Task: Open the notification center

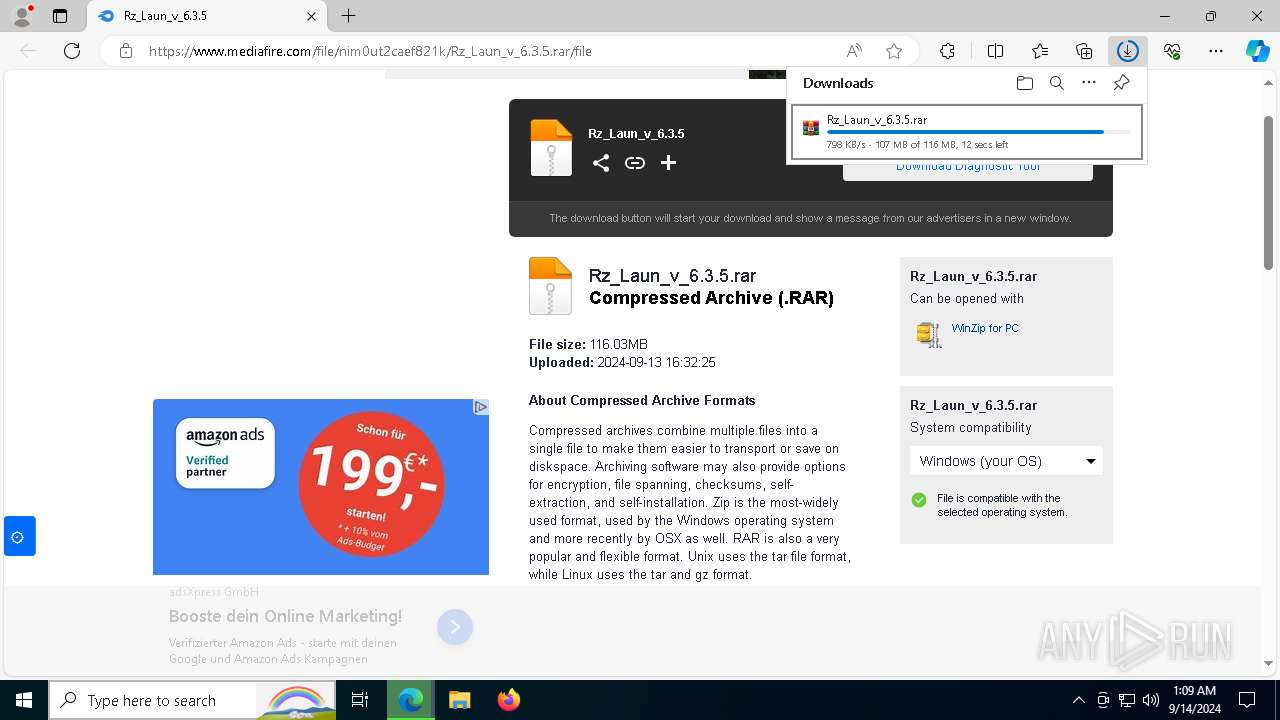Action: click(x=1247, y=700)
